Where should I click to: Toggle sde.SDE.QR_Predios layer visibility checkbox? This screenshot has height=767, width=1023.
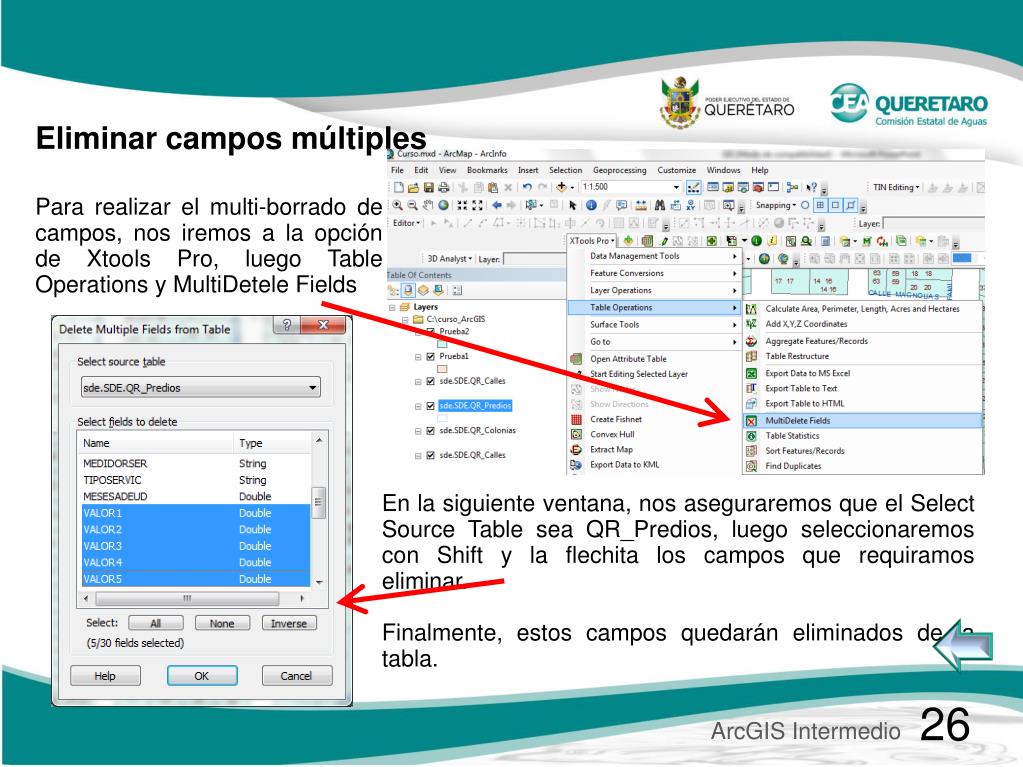pos(431,406)
